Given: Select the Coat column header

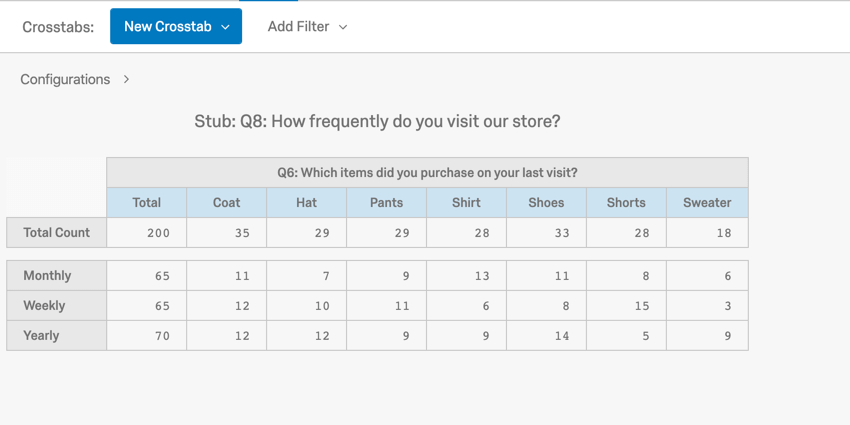Looking at the screenshot, I should (226, 202).
